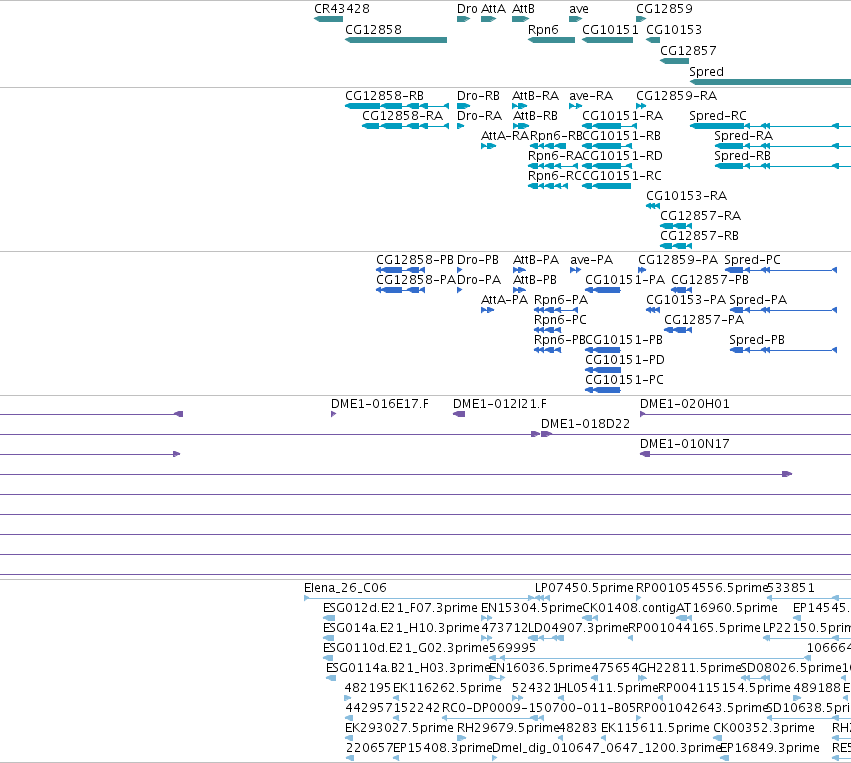Click the Spred gene bar
Screen dimensions: 851x763
click(x=770, y=82)
